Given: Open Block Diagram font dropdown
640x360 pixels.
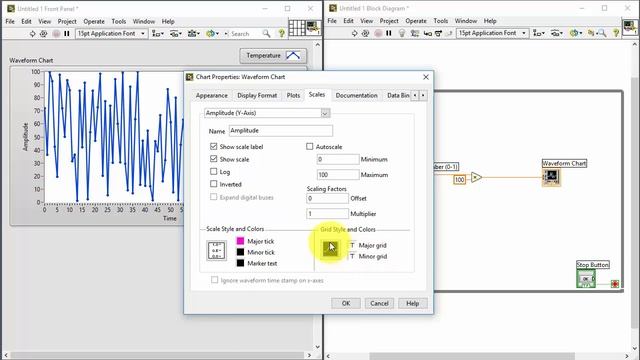Looking at the screenshot, I should tap(493, 33).
